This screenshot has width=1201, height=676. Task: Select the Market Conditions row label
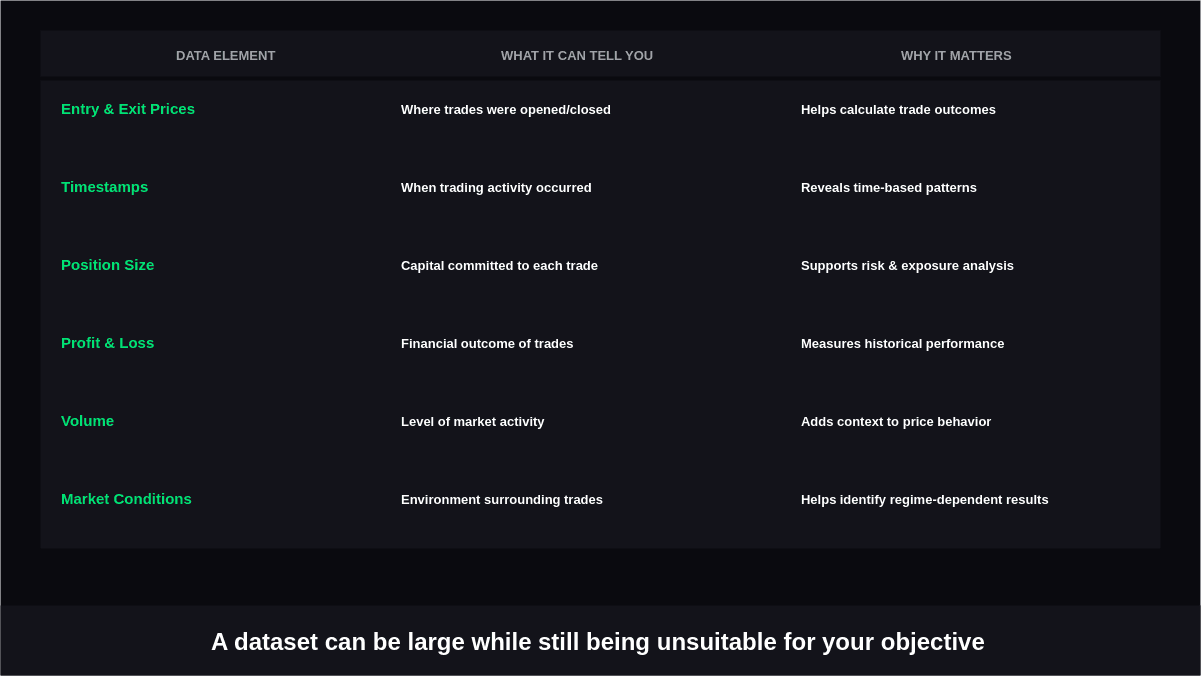tap(126, 499)
